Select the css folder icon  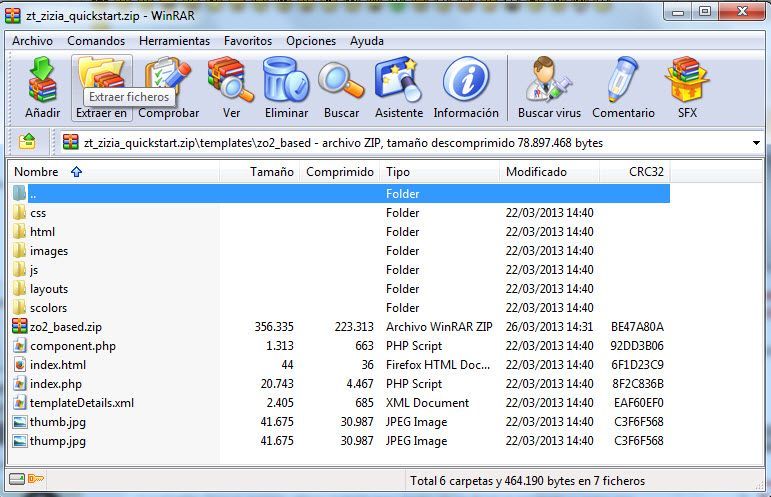20,212
